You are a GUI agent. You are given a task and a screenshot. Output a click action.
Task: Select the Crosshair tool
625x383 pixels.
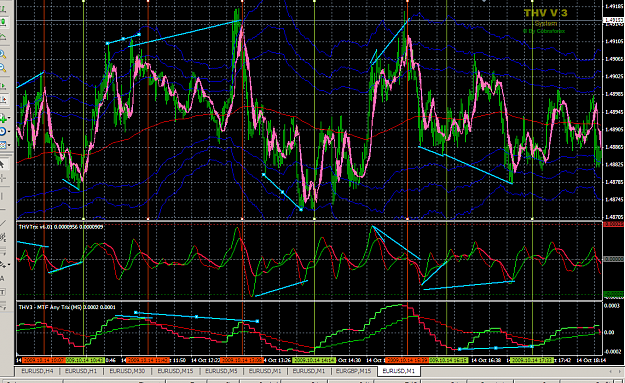[3, 178]
